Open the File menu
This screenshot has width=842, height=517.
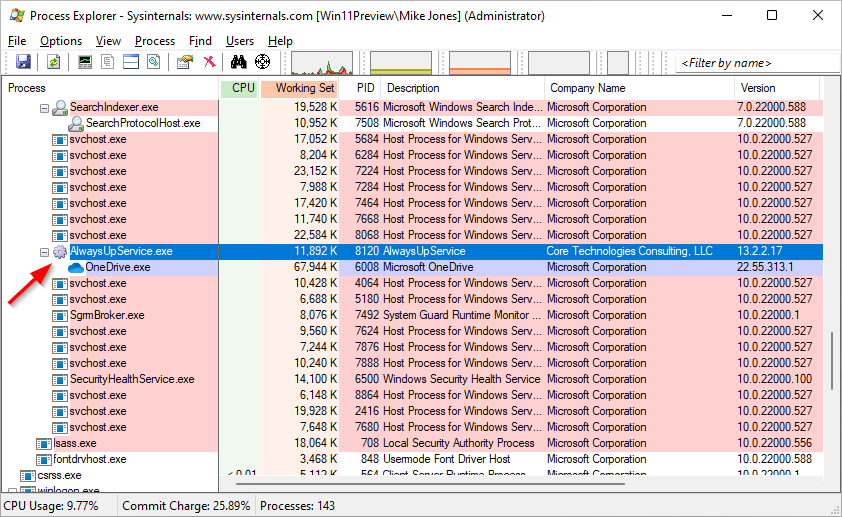tap(17, 41)
